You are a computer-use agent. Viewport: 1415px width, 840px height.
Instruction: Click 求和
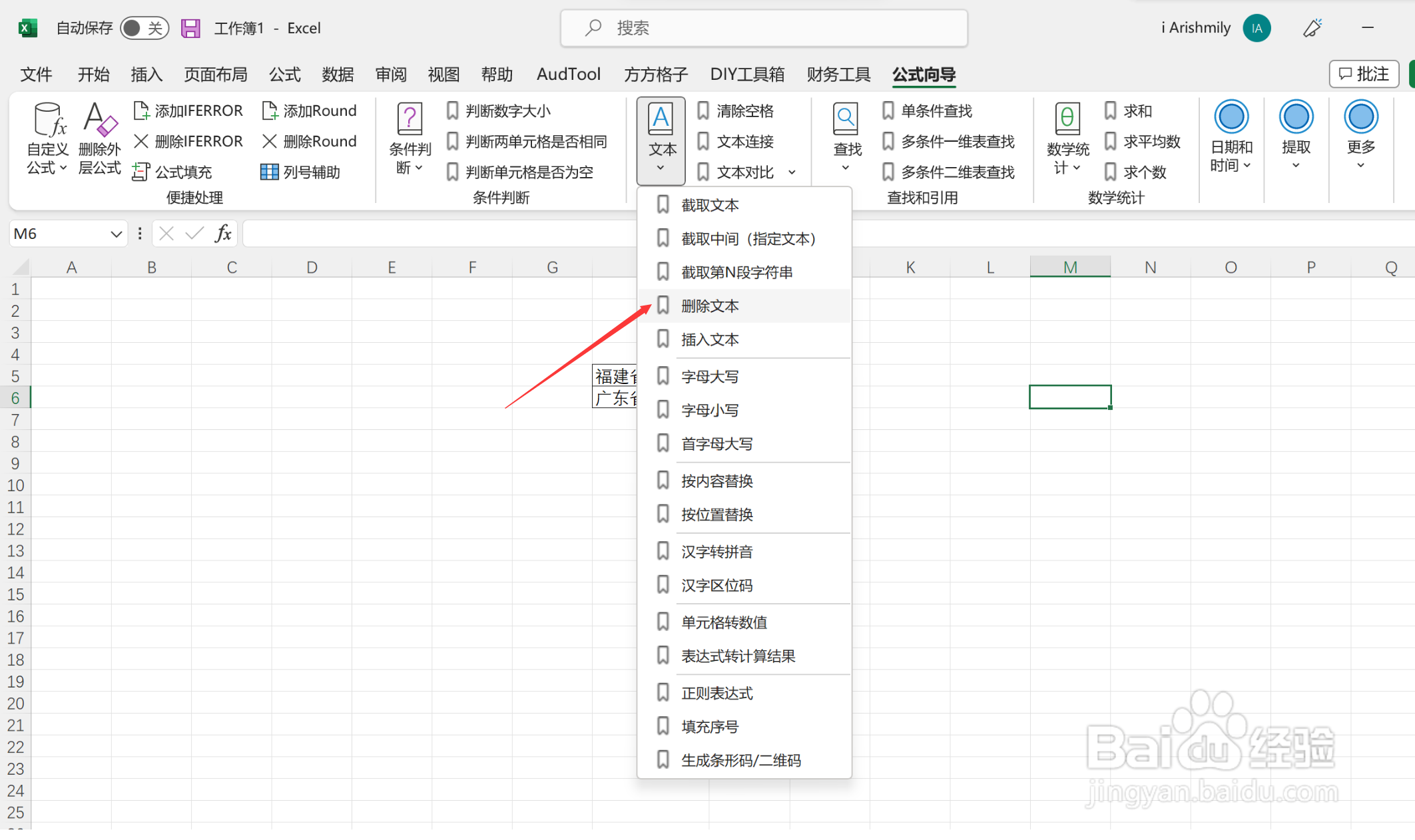pos(1127,110)
